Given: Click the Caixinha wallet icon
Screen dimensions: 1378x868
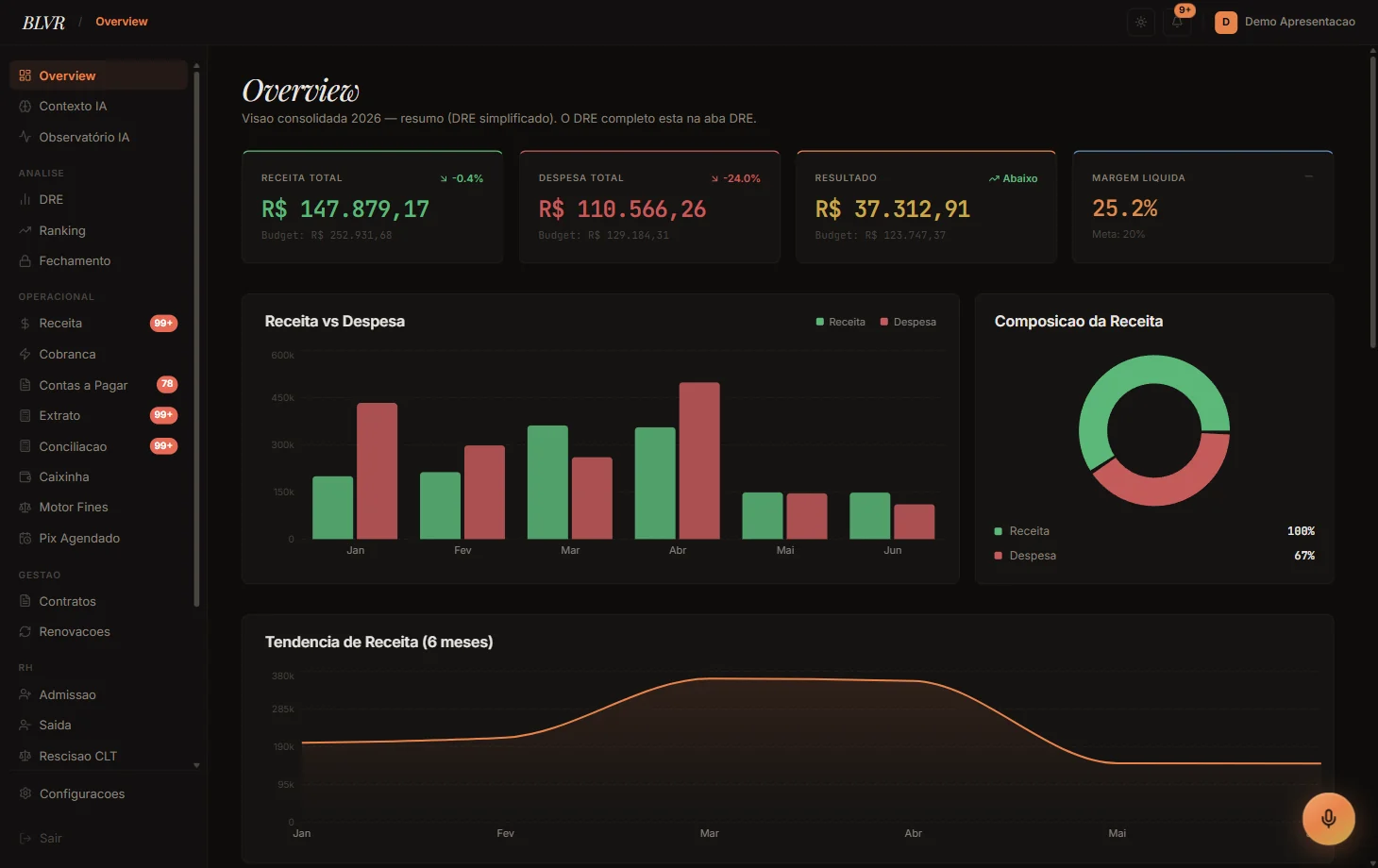Looking at the screenshot, I should 25,476.
